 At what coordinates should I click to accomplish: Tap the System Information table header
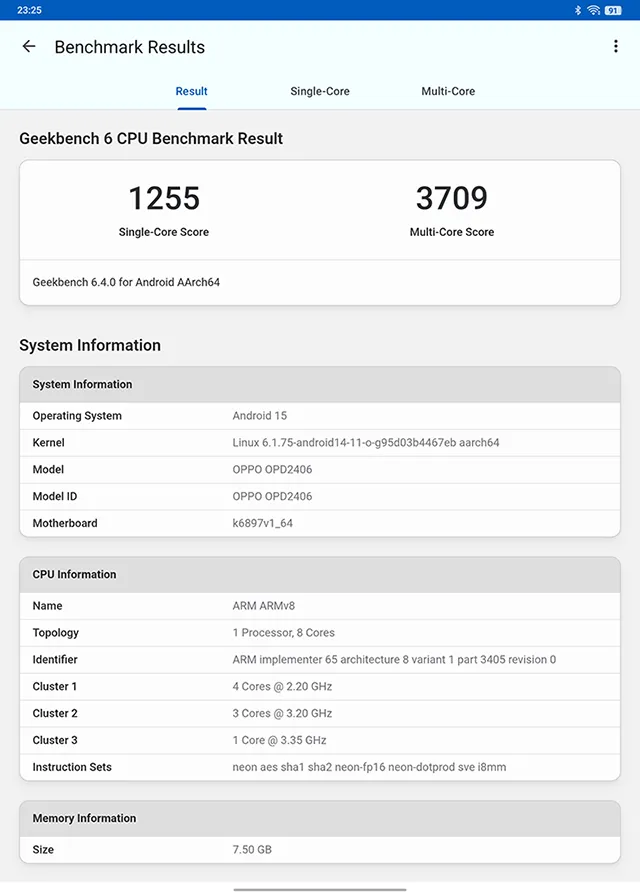(320, 385)
